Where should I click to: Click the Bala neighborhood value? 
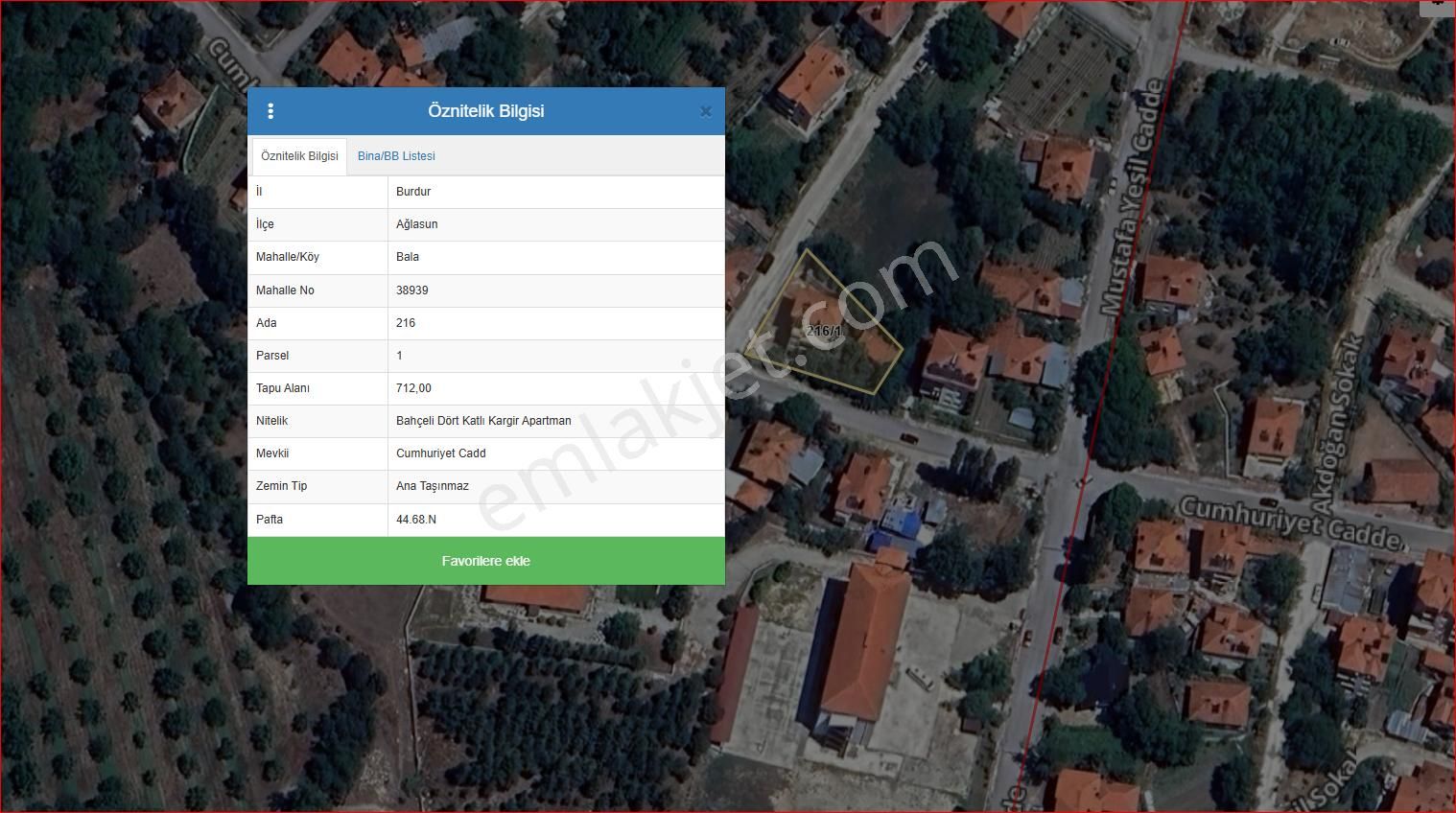click(x=408, y=257)
